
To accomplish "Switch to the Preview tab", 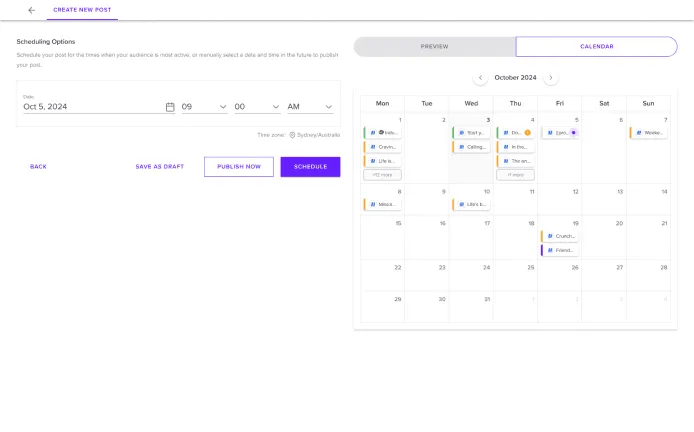I will pos(435,46).
